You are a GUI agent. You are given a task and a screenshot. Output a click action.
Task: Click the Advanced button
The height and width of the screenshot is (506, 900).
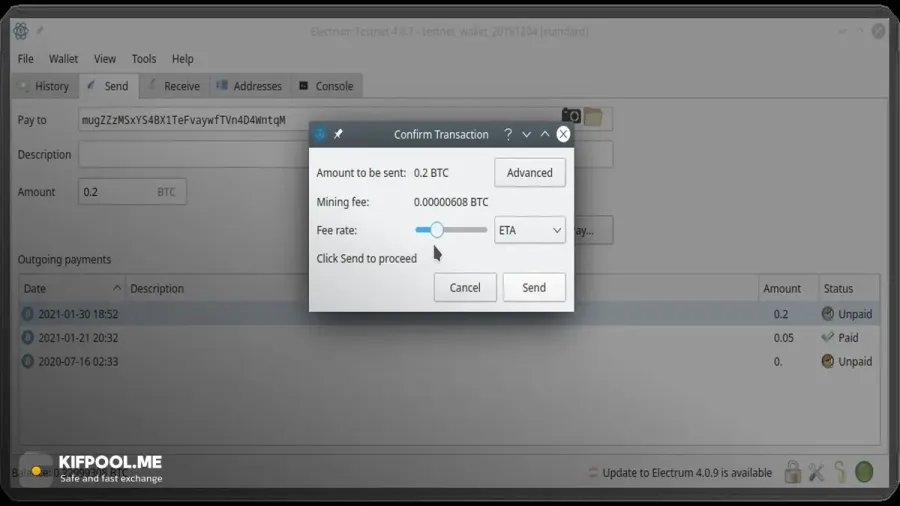click(x=529, y=173)
